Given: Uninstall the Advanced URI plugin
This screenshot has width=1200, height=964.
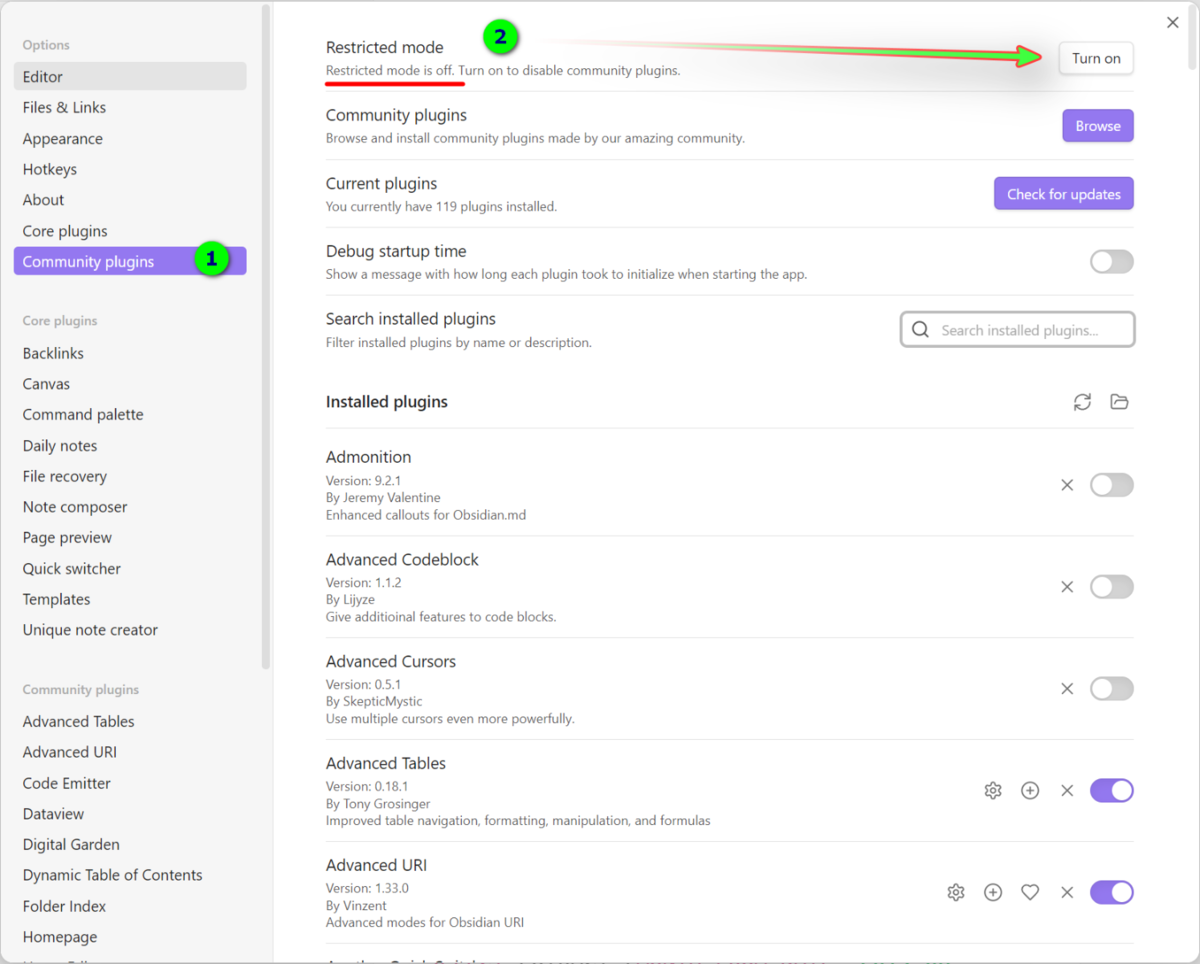Looking at the screenshot, I should (1067, 892).
